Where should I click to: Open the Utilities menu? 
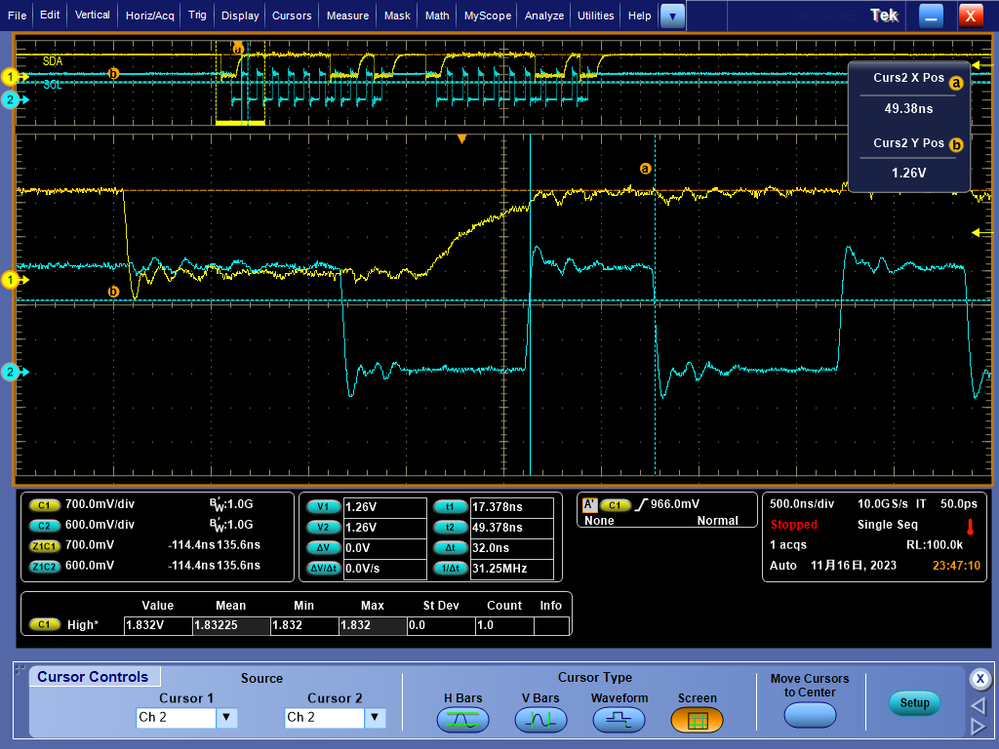pyautogui.click(x=596, y=15)
